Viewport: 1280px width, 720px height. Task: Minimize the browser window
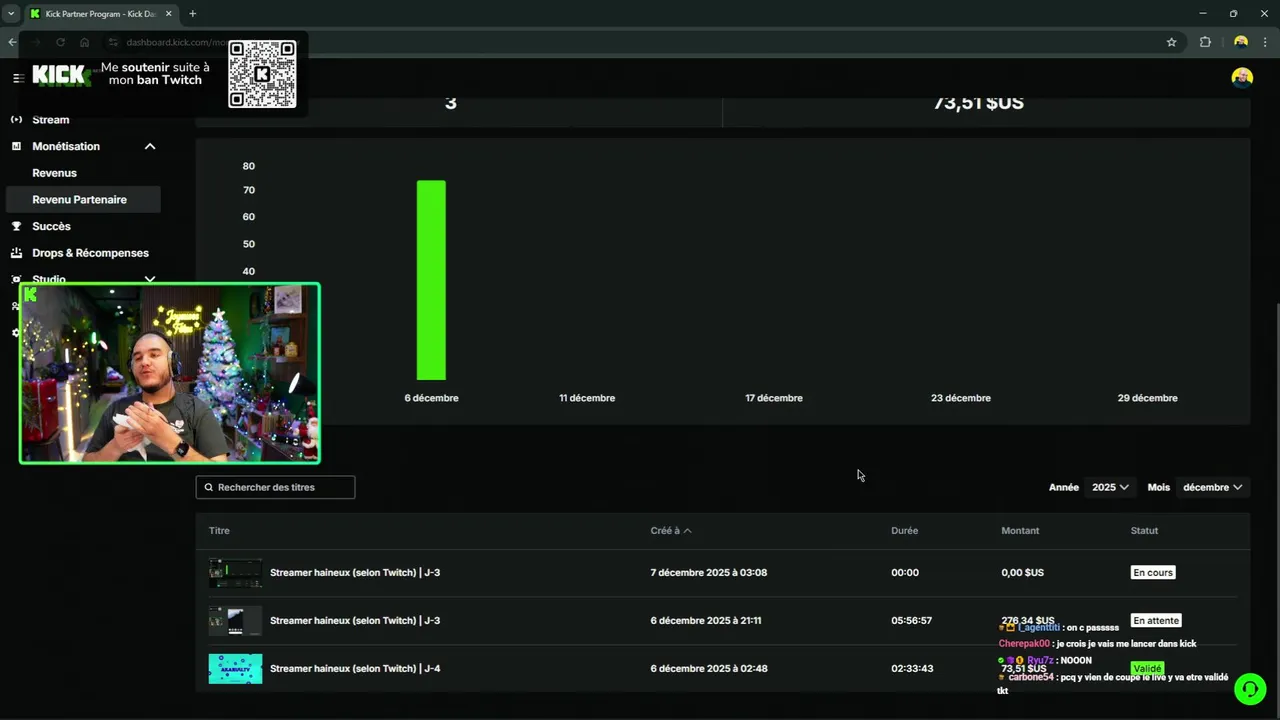(1201, 14)
